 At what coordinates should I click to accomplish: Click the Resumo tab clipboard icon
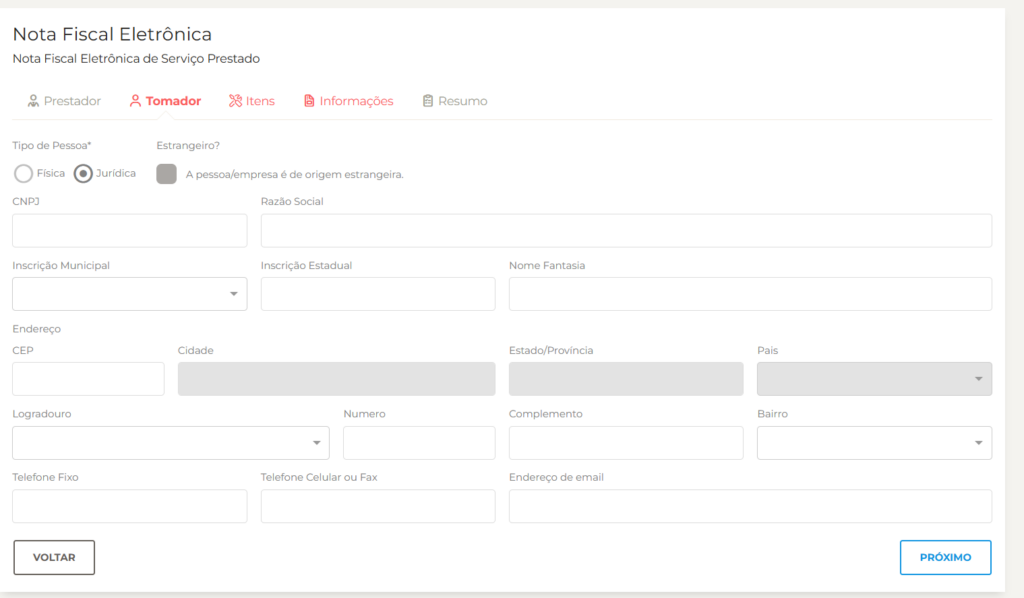(x=428, y=101)
